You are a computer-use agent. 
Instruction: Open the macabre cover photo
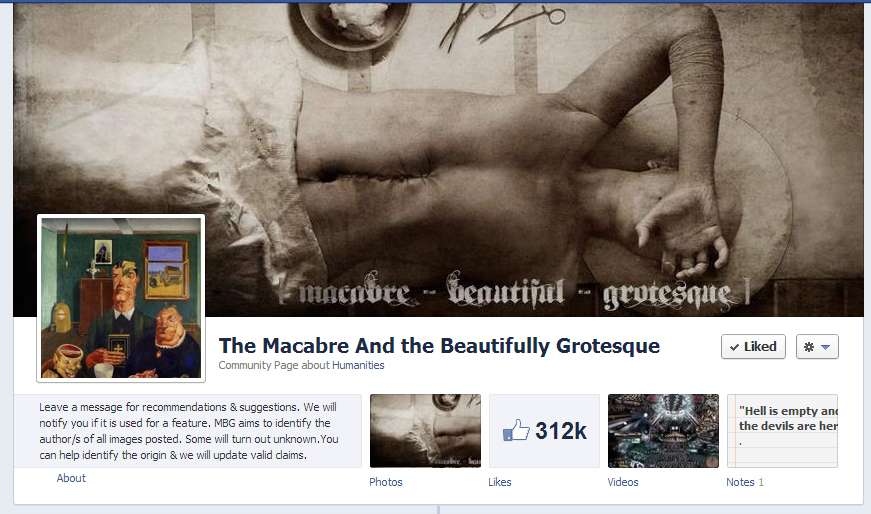click(438, 160)
